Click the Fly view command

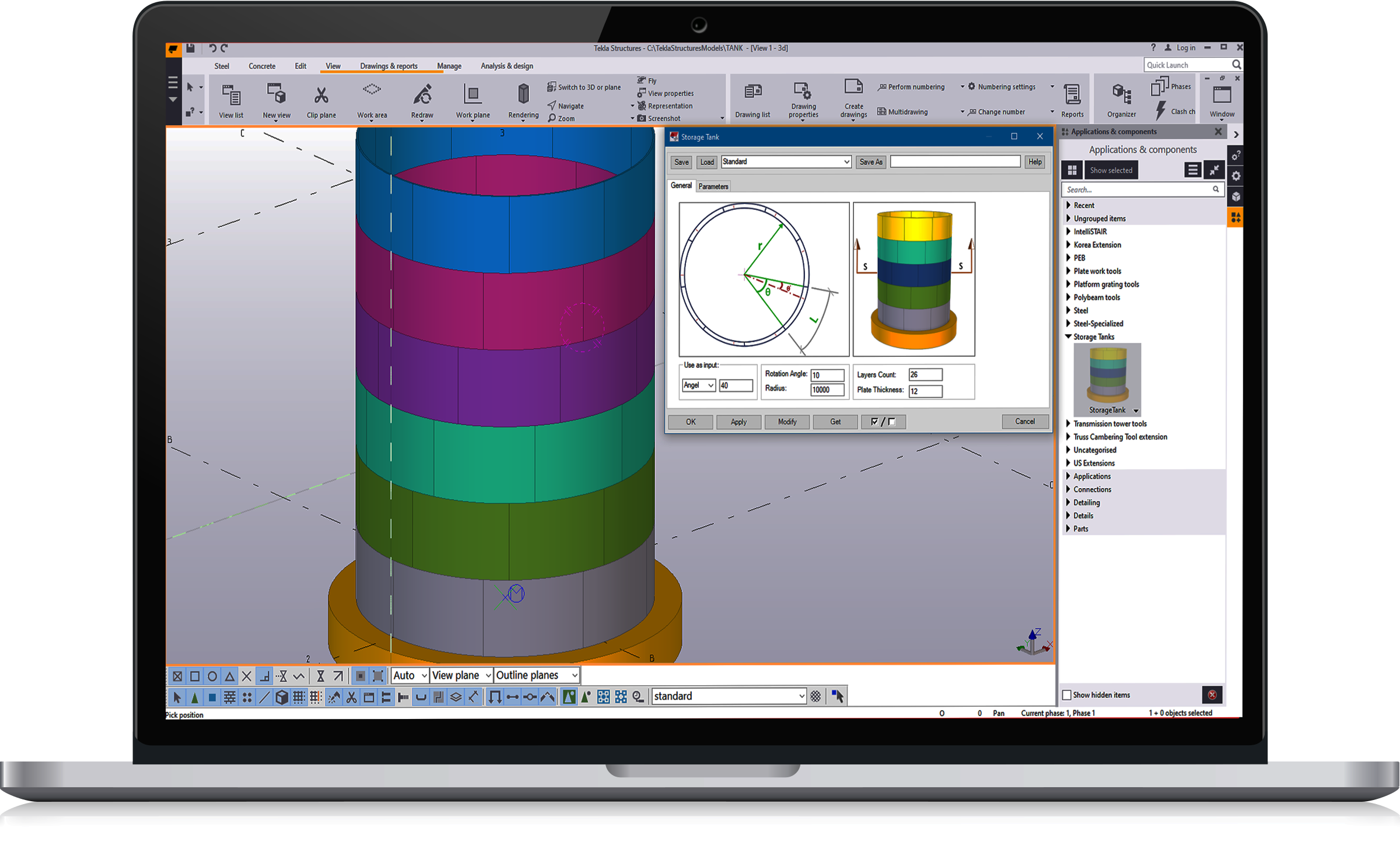[646, 80]
